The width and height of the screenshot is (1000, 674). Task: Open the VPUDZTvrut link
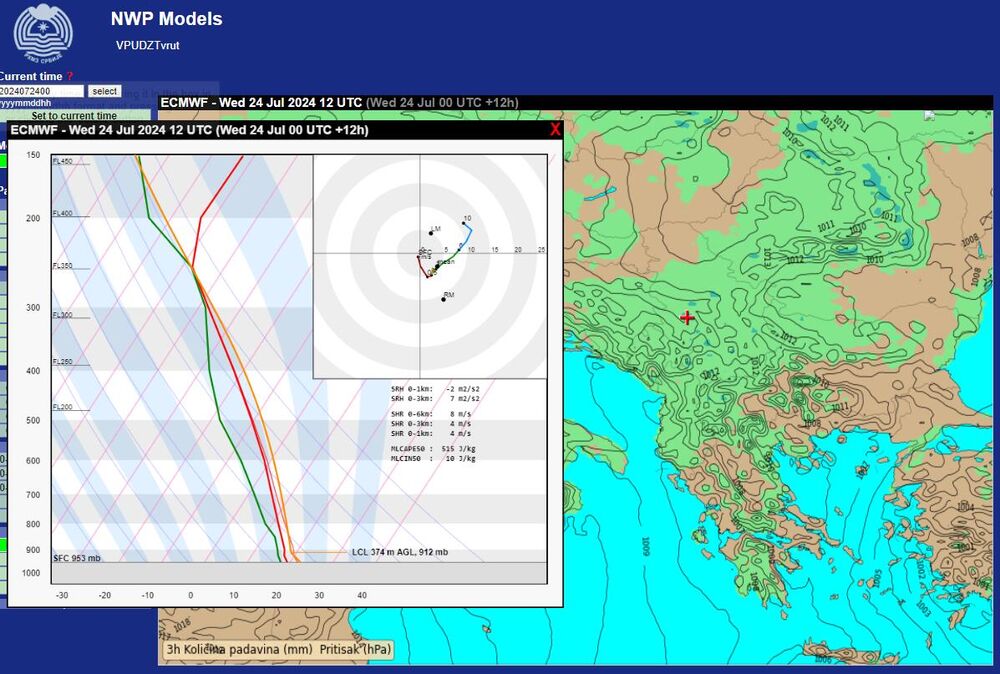(148, 45)
